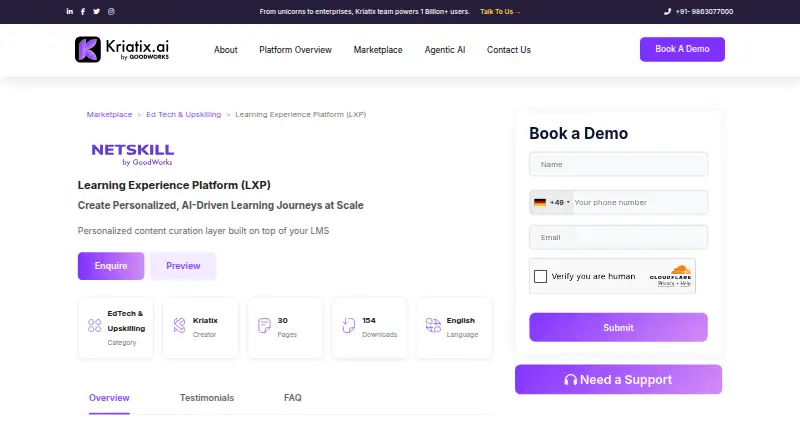Switch to the Overview tab
Screen dimensions: 800x440
109,398
